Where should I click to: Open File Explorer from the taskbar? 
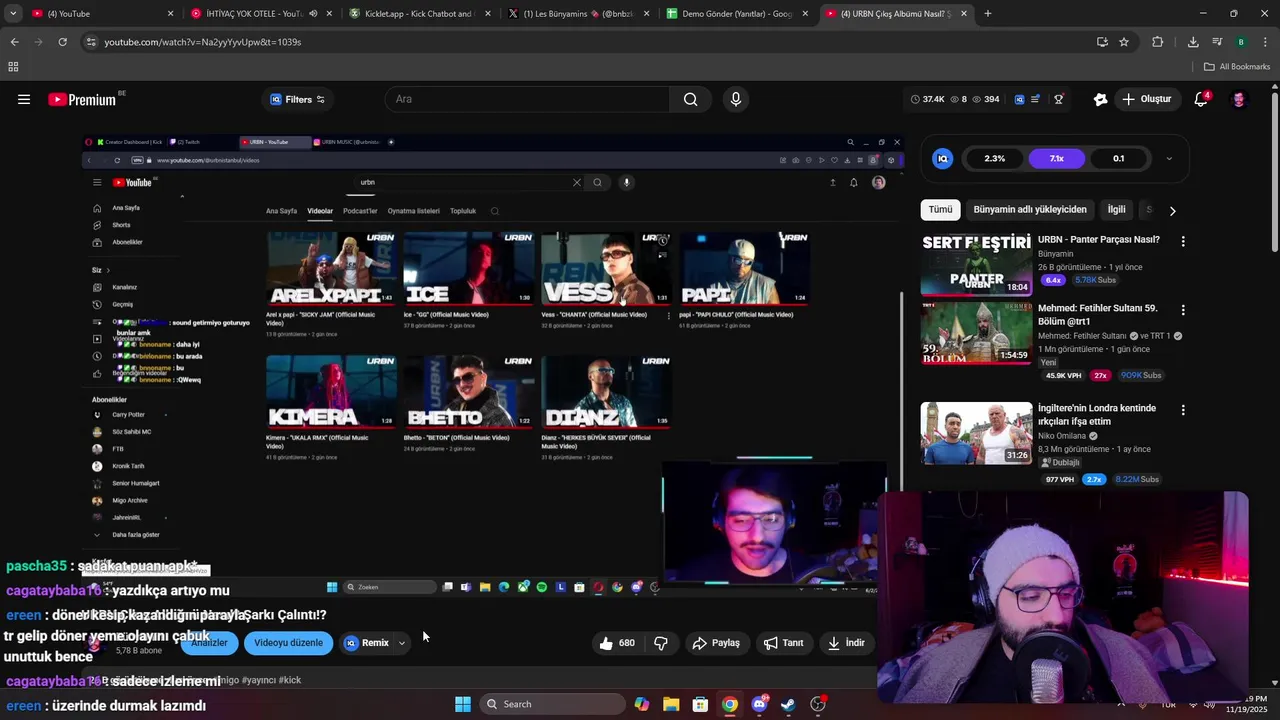click(x=671, y=704)
